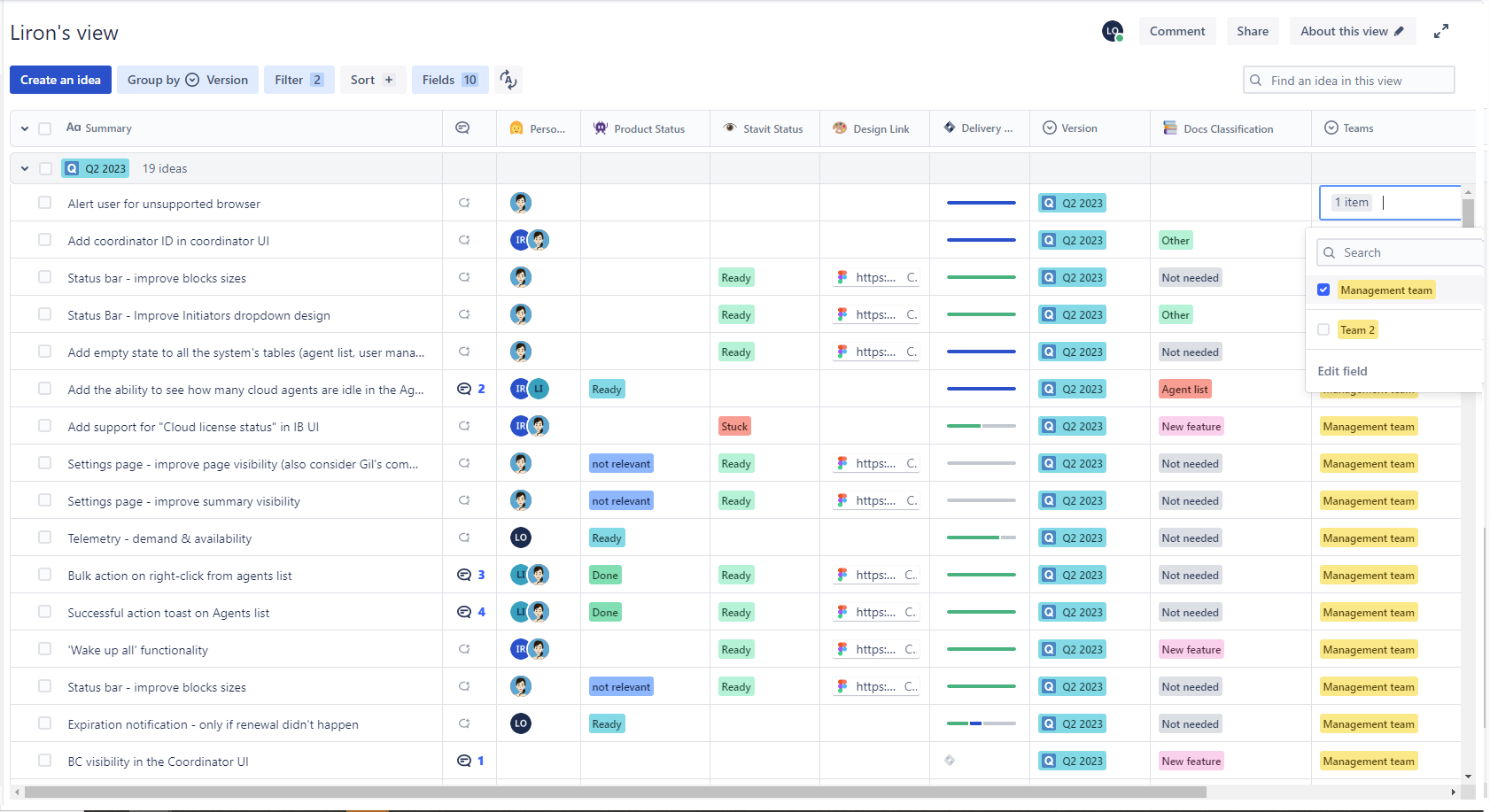This screenshot has width=1490, height=812.
Task: Click the autosave/refresh icon beside Fields
Action: click(x=508, y=80)
